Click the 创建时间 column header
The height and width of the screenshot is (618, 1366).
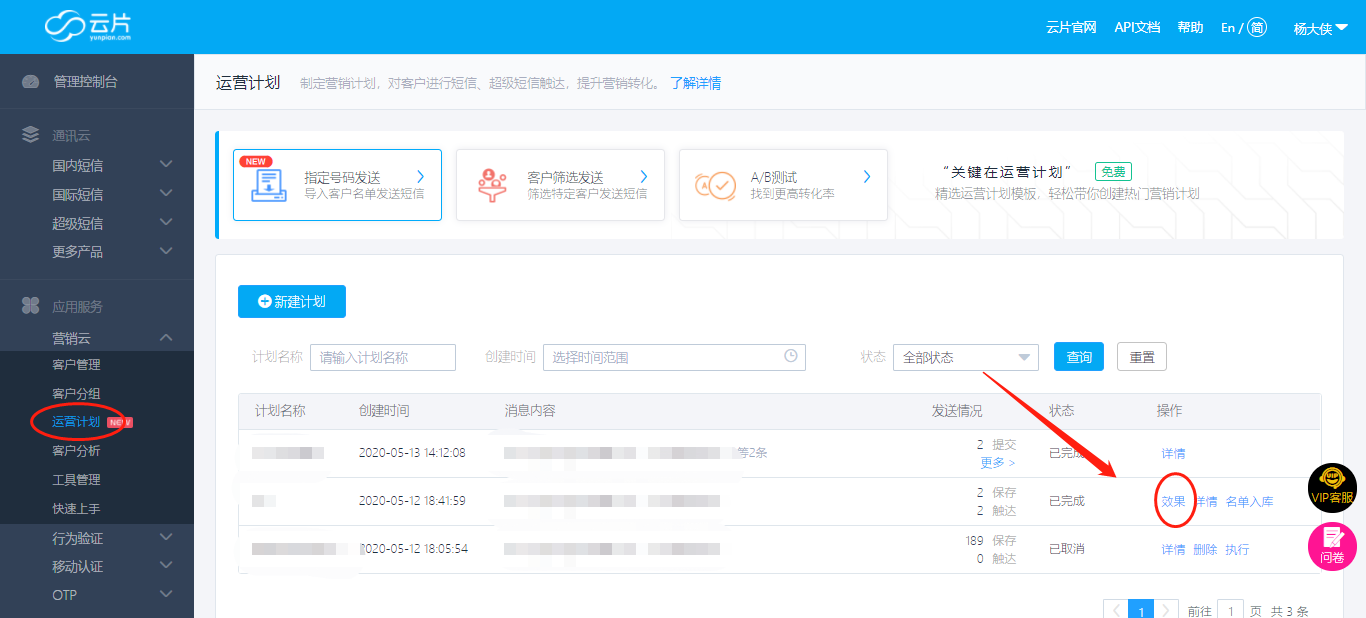click(384, 410)
